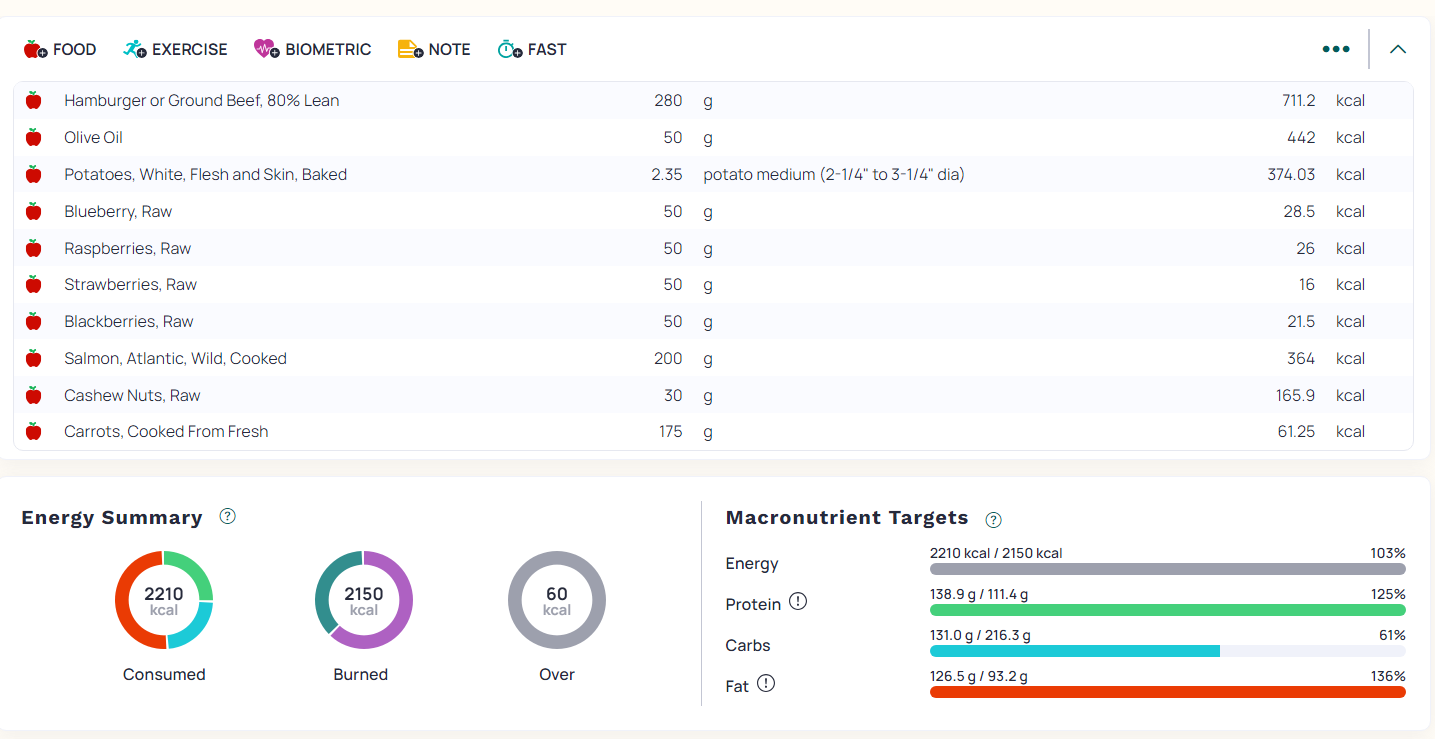
Task: Select the Salmon, Atlantic, Wild, Cooked entry
Action: pos(176,358)
